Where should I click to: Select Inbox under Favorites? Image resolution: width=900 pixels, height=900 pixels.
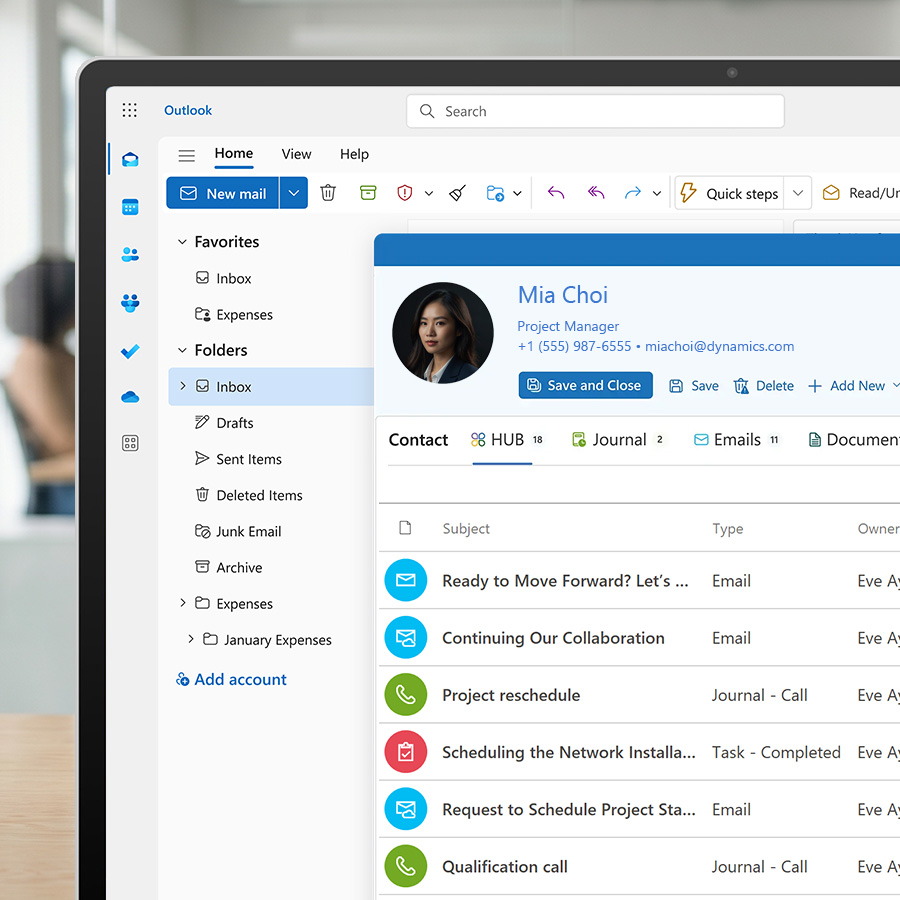click(x=234, y=278)
